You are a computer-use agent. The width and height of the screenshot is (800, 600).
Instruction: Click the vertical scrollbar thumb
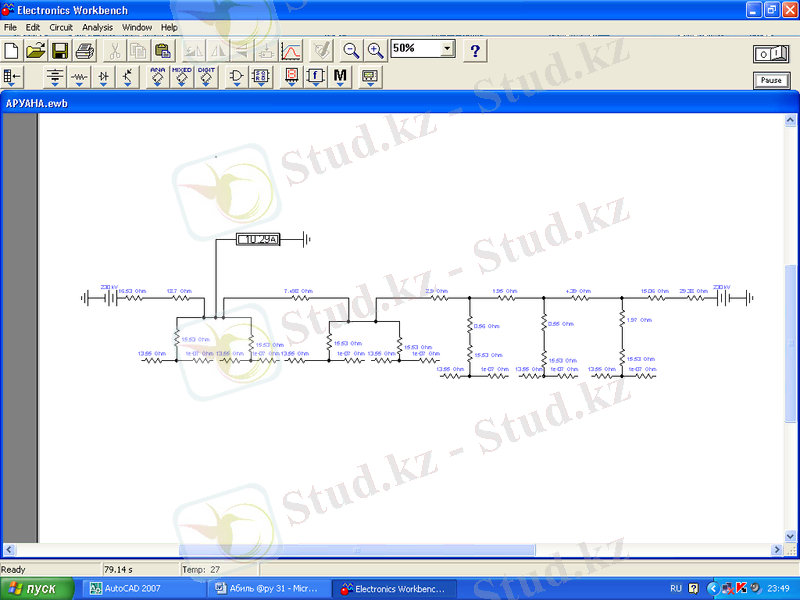[x=790, y=343]
